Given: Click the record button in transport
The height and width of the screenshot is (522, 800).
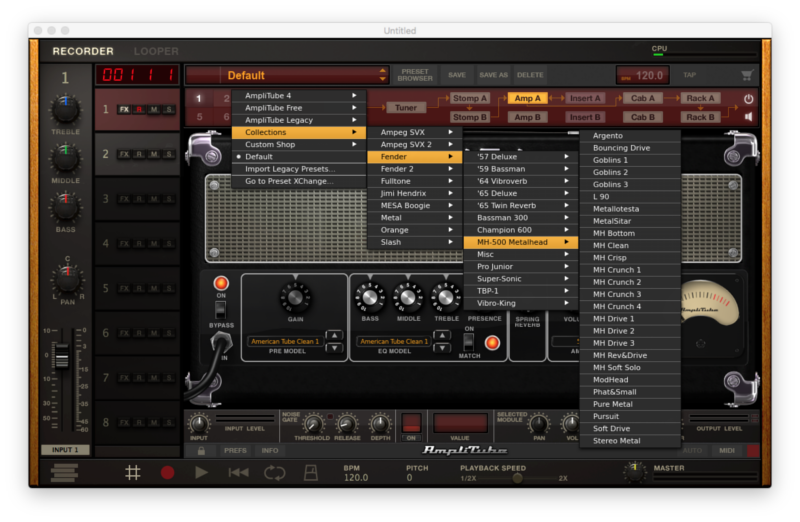Looking at the screenshot, I should [167, 473].
